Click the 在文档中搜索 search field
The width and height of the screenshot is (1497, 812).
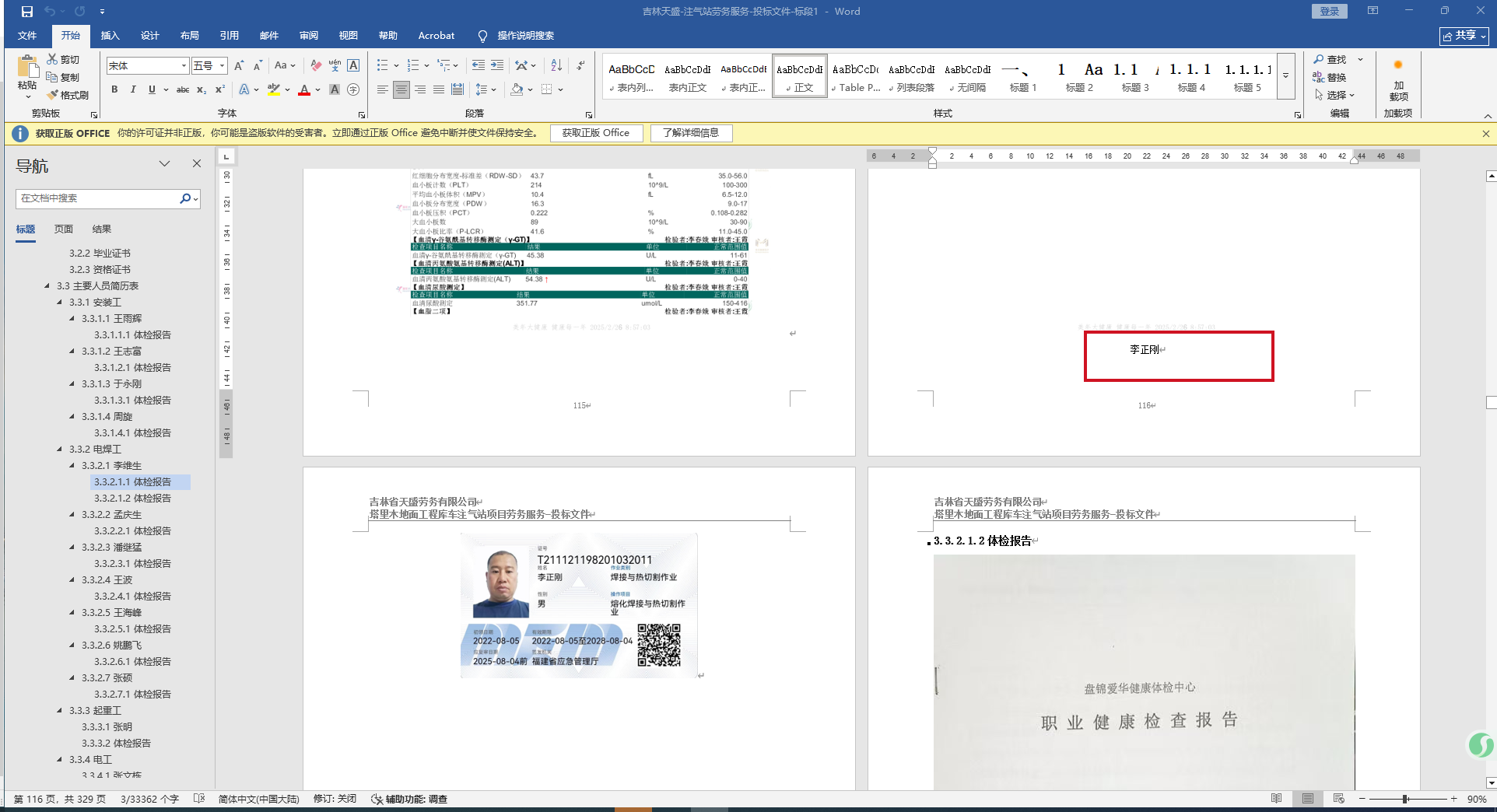pos(98,198)
